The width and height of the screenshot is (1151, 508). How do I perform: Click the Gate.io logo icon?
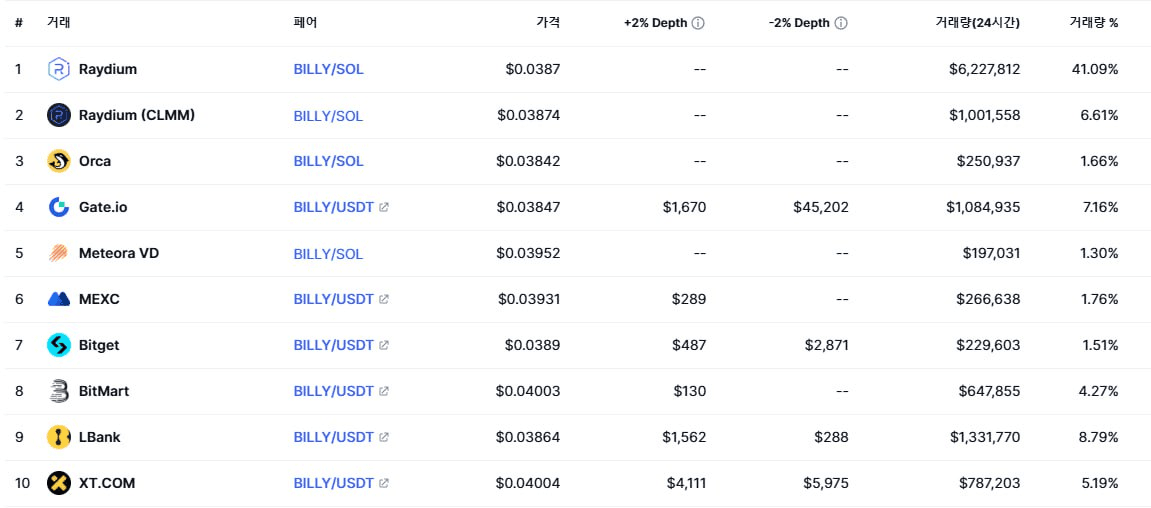[59, 207]
